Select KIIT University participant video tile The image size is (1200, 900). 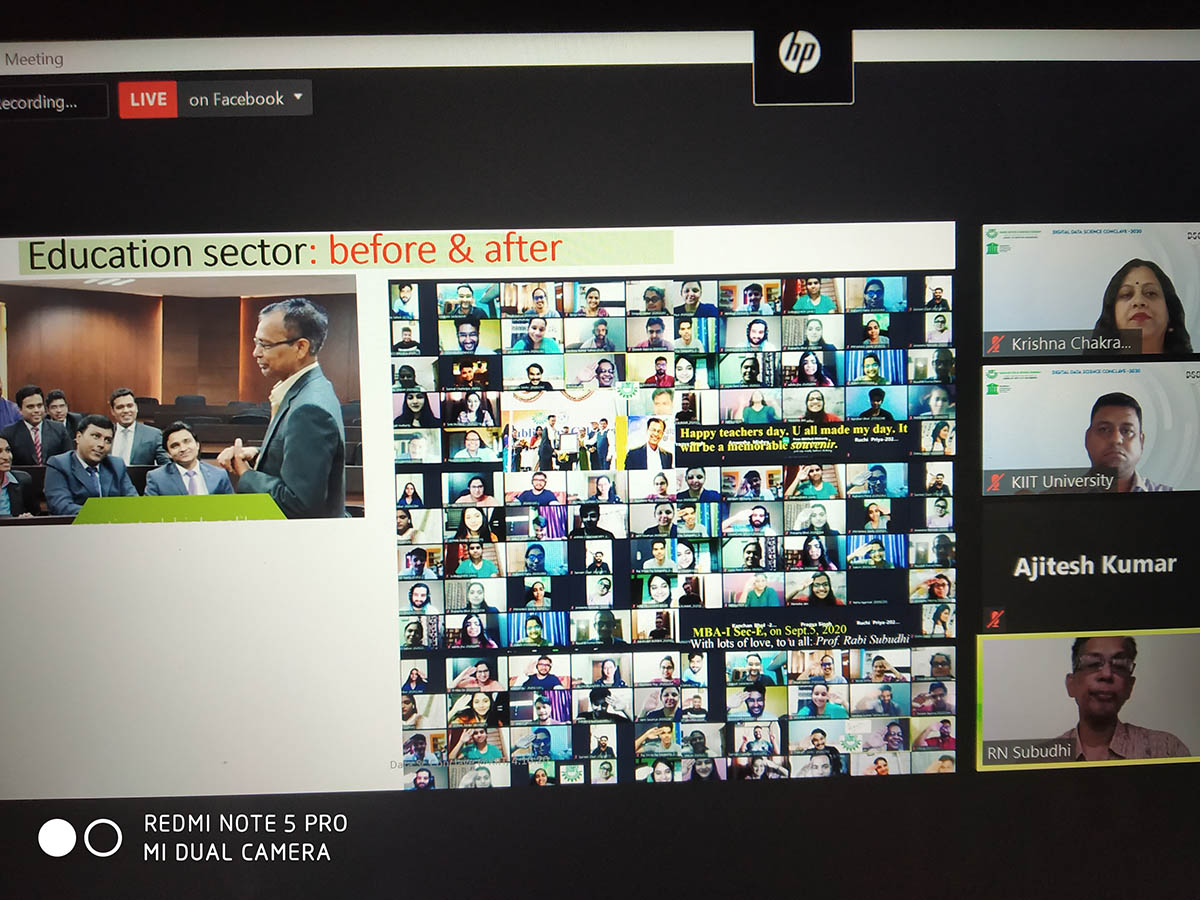1090,425
